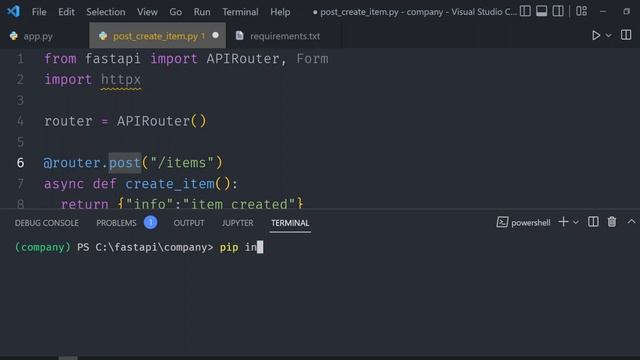640x360 pixels.
Task: Open the Run menu
Action: coord(202,12)
